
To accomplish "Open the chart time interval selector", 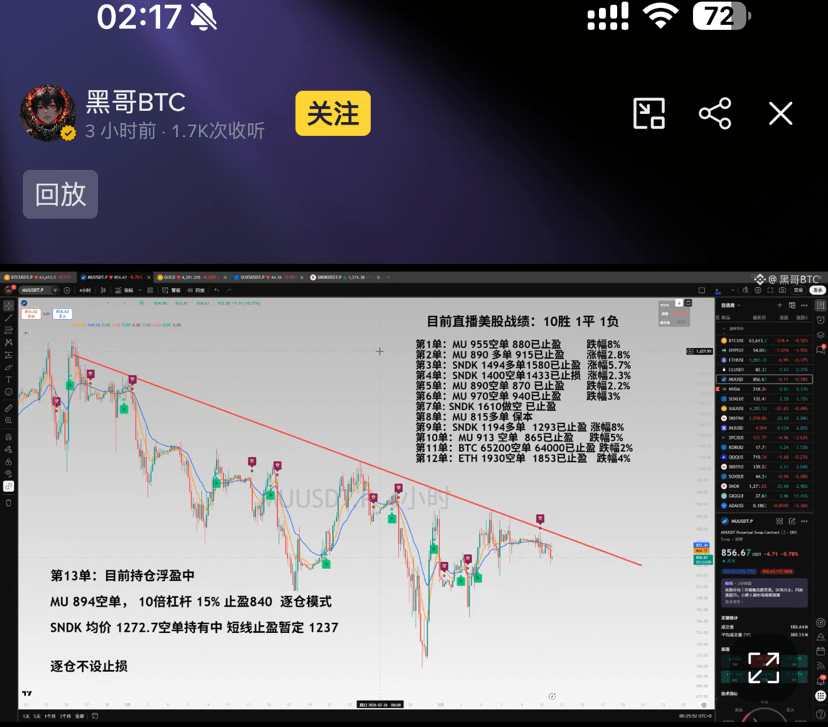I will pyautogui.click(x=85, y=290).
